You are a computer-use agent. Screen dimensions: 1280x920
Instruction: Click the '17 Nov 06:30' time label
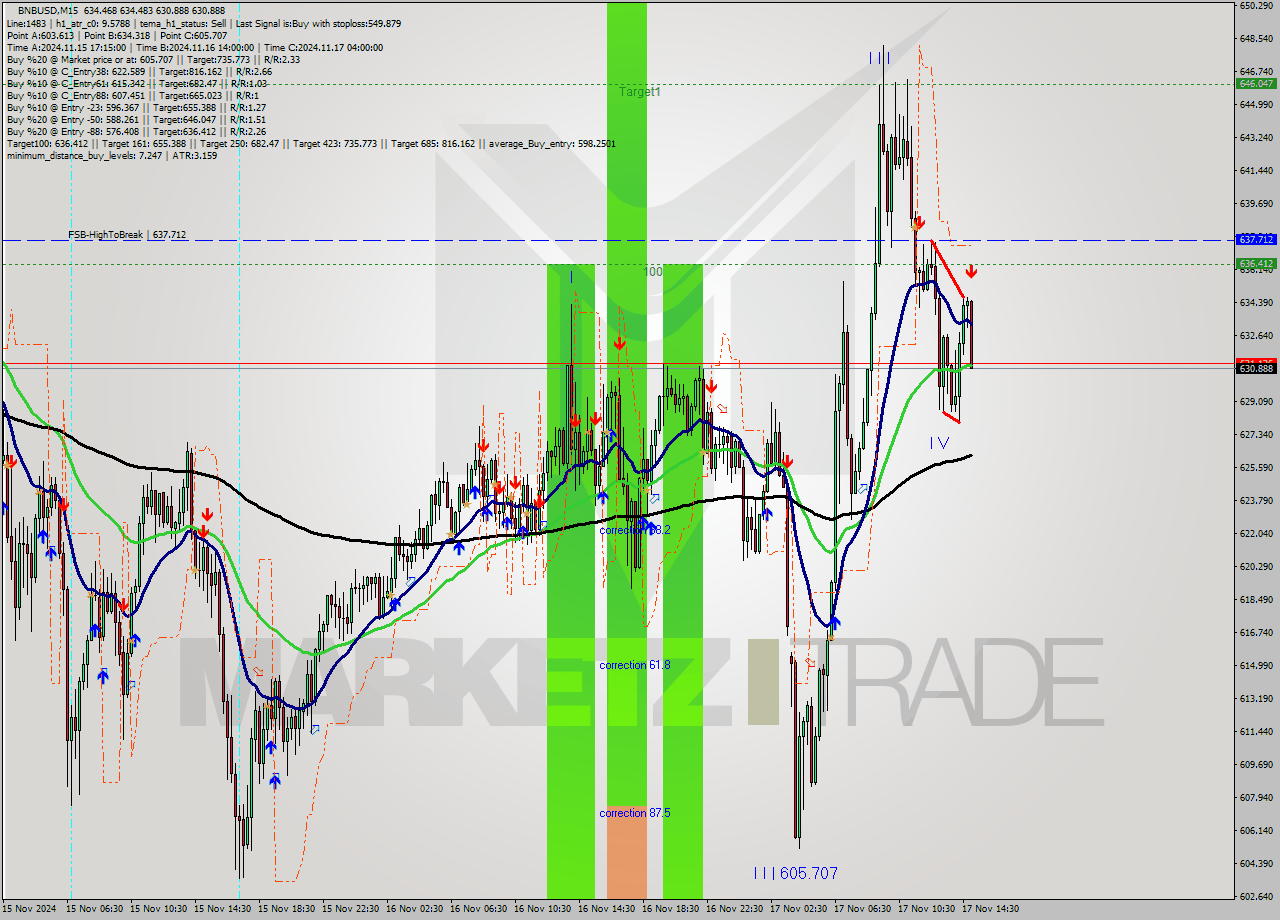tap(863, 909)
